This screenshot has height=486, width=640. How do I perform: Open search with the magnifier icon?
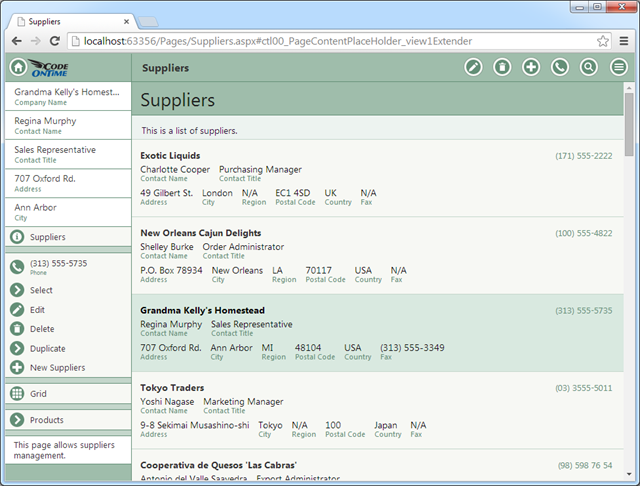pyautogui.click(x=589, y=68)
